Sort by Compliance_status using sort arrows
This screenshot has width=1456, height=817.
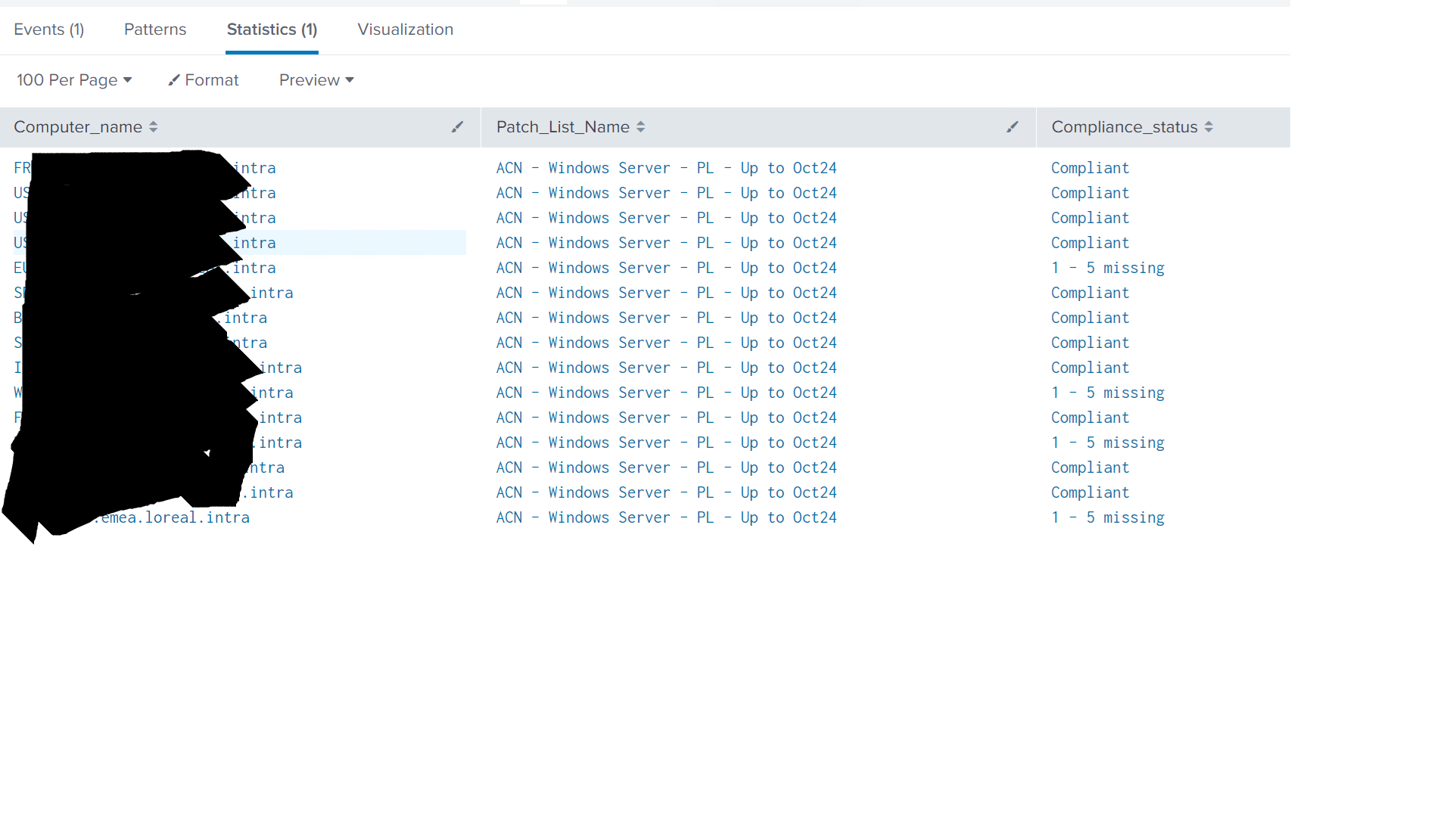tap(1209, 127)
